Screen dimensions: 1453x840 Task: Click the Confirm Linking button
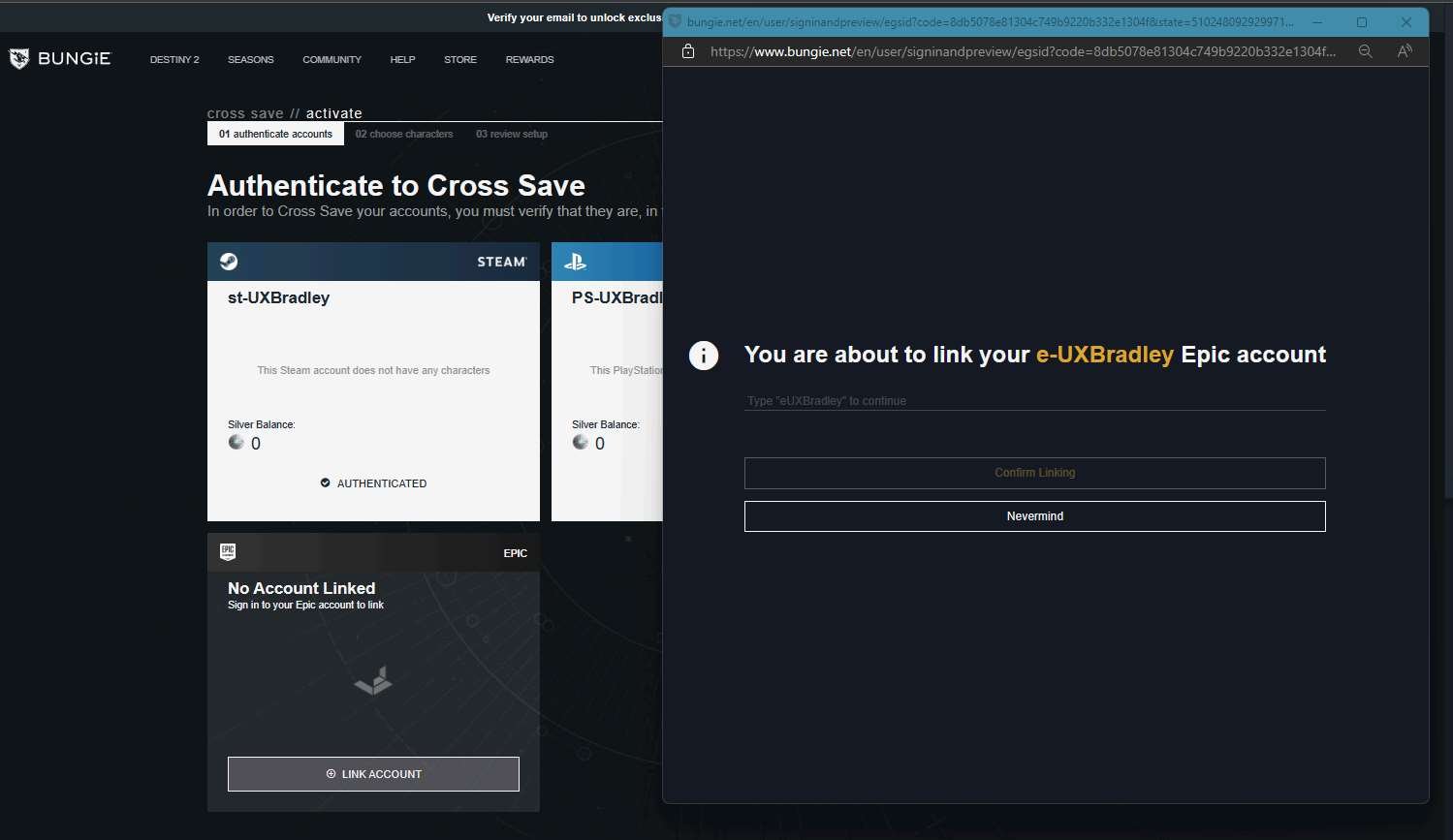coord(1034,473)
